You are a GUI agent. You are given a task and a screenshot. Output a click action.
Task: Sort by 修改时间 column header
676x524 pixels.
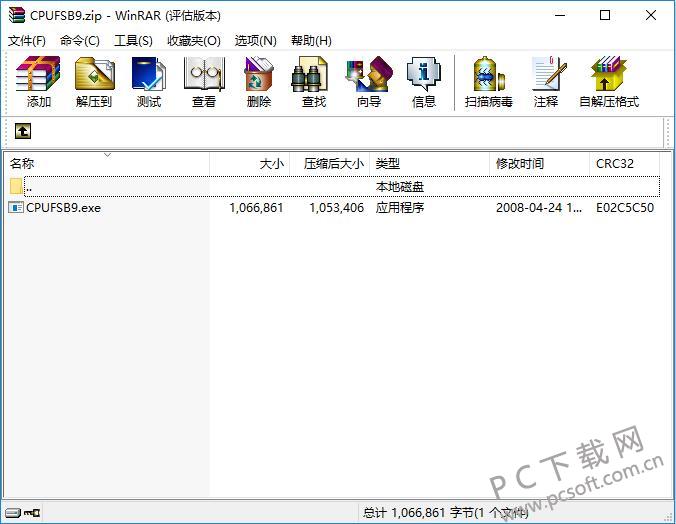(540, 163)
